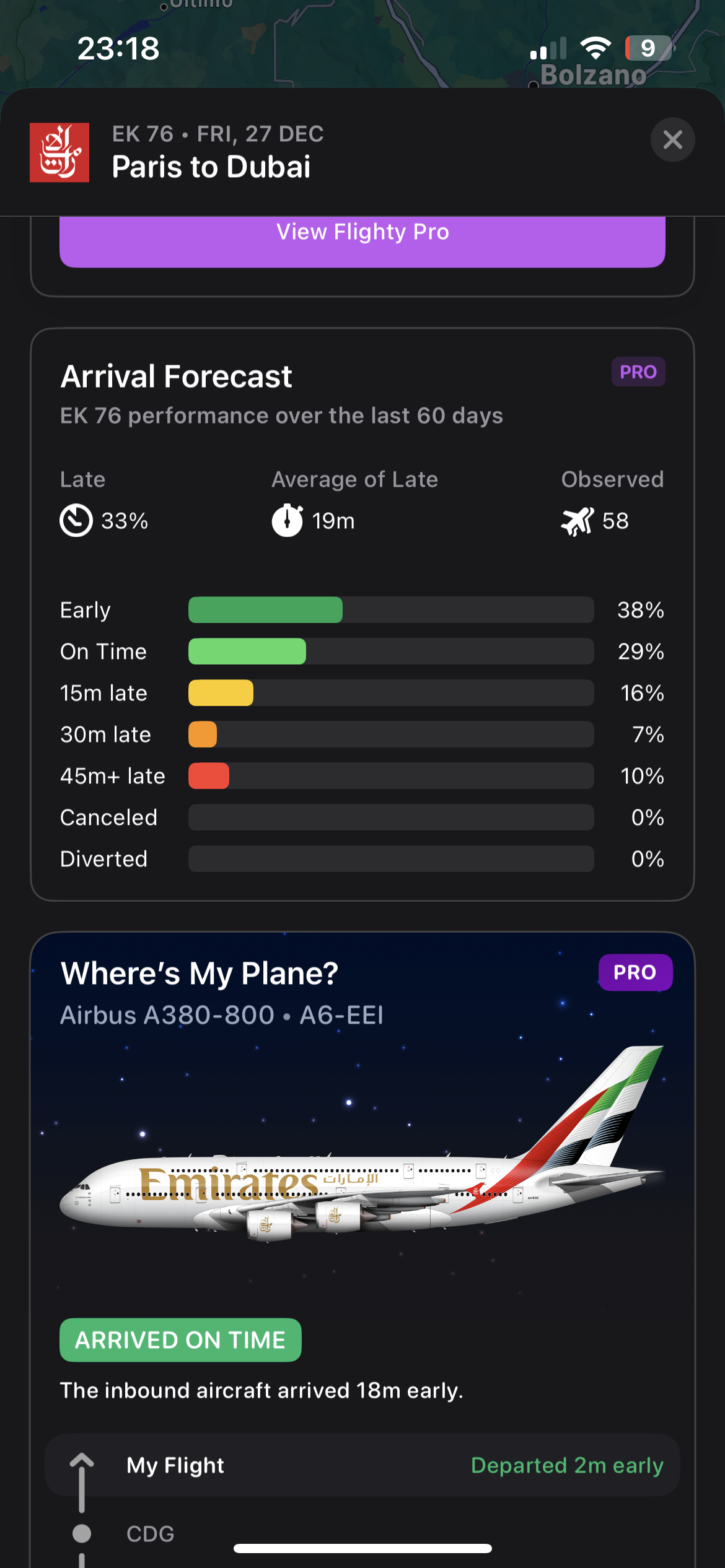Tap the Early green progress bar

pos(265,610)
